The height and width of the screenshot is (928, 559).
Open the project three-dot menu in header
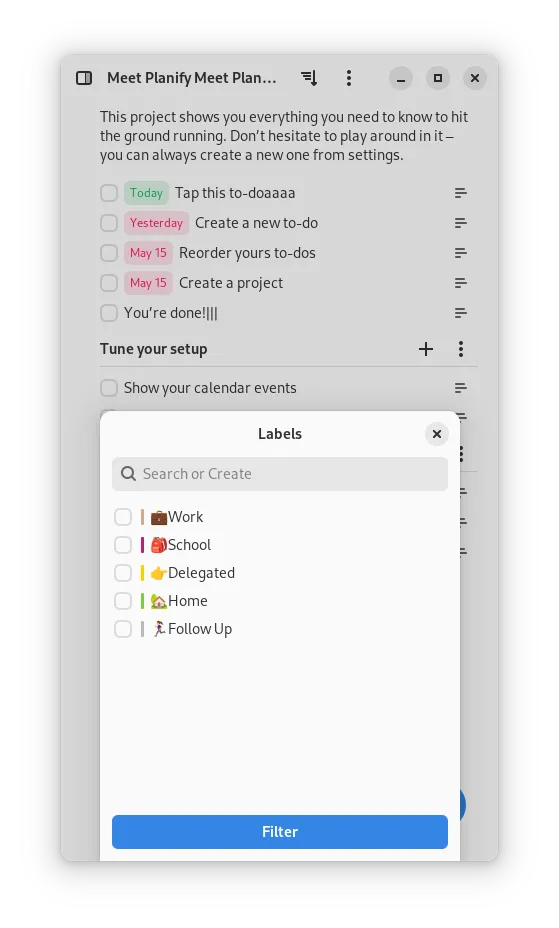pos(349,78)
